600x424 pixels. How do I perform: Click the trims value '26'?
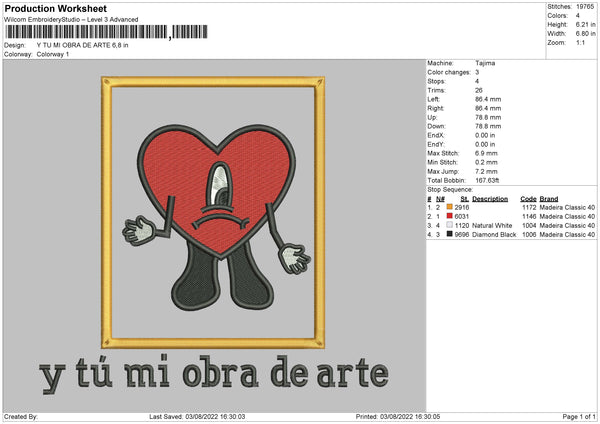(x=479, y=90)
